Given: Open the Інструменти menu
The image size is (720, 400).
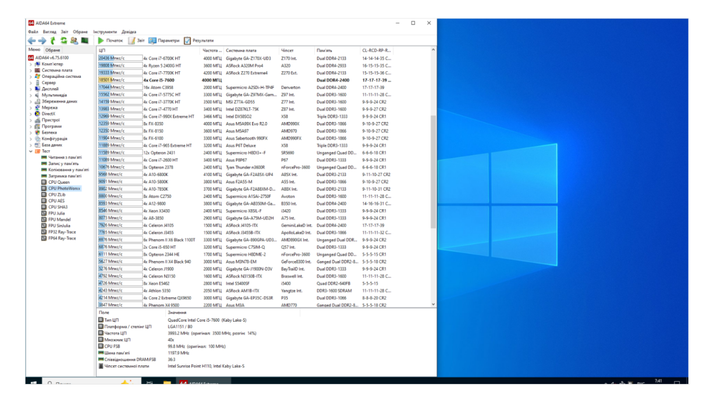Looking at the screenshot, I should (x=105, y=32).
